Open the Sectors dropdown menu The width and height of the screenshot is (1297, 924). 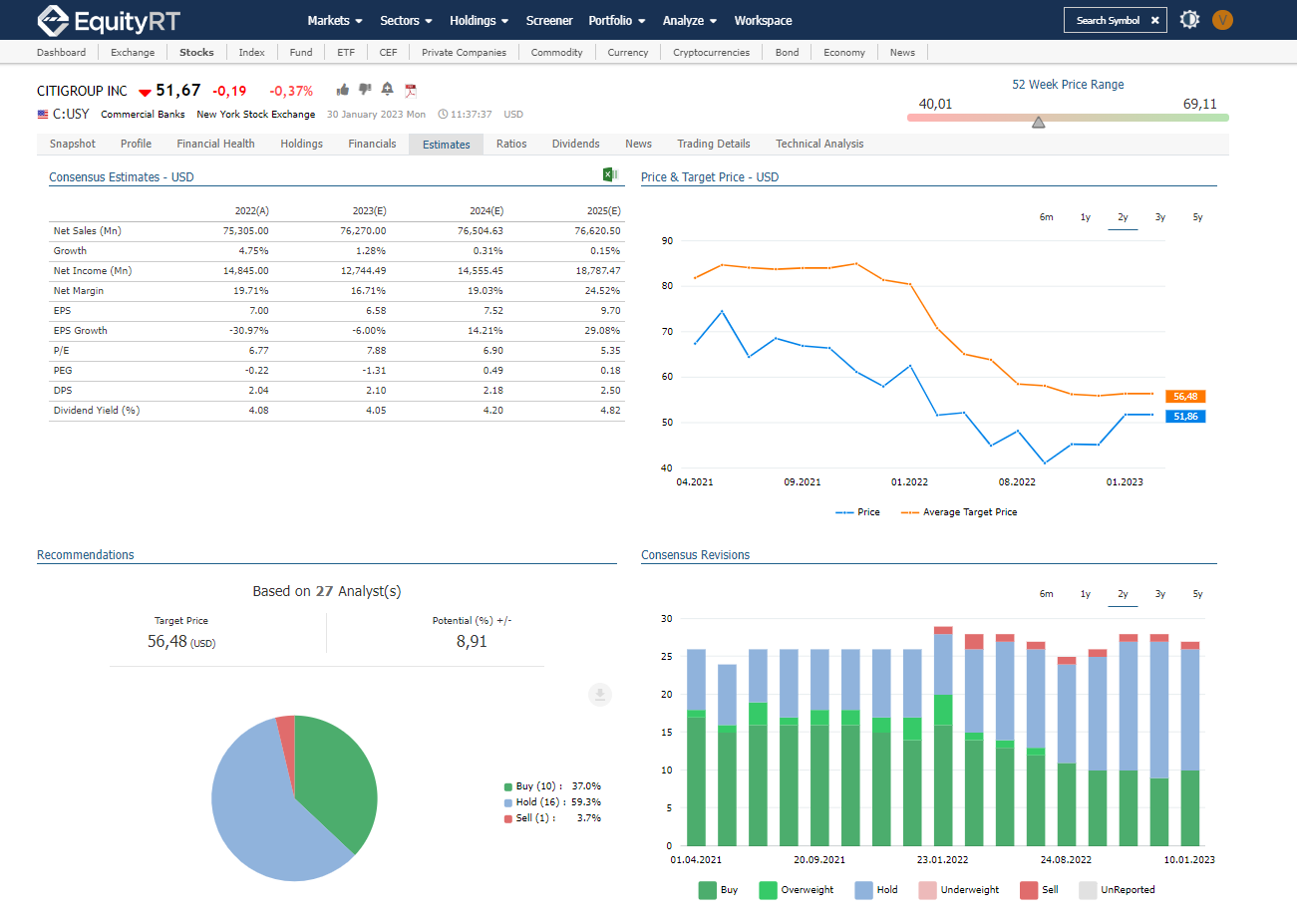pos(406,20)
